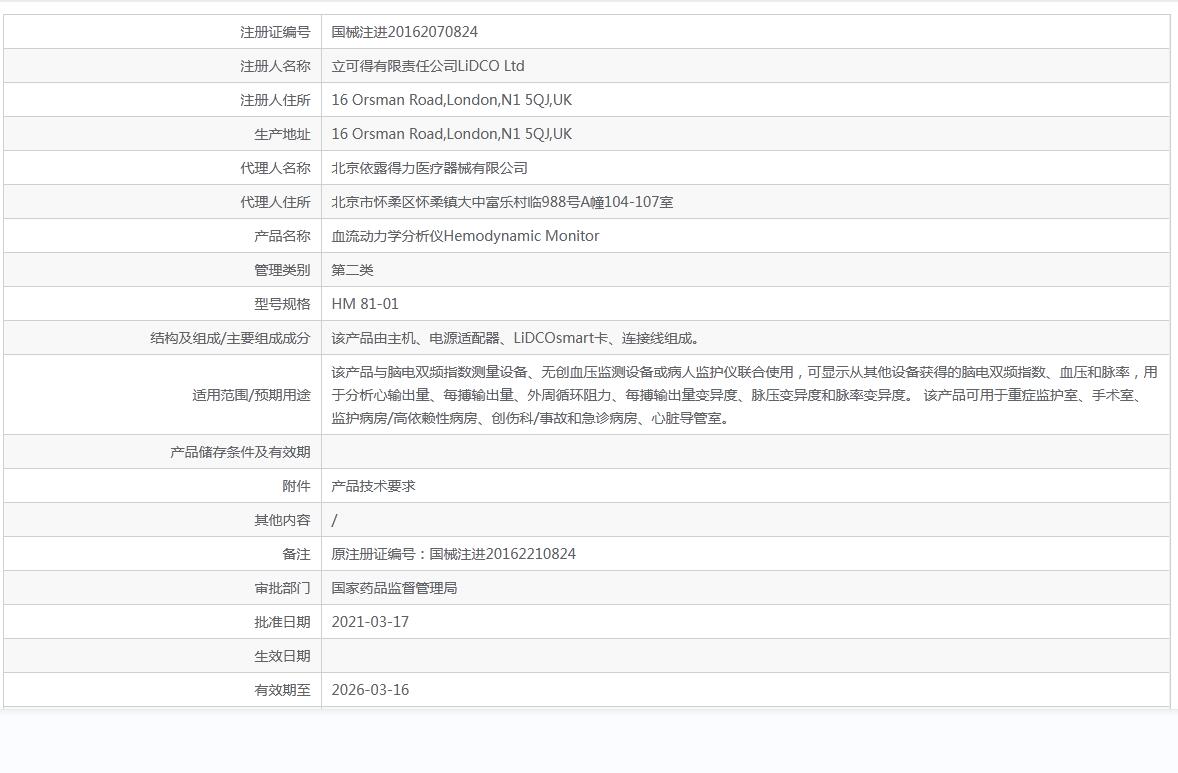
Task: Click the 生效日期 row label
Action: point(282,656)
